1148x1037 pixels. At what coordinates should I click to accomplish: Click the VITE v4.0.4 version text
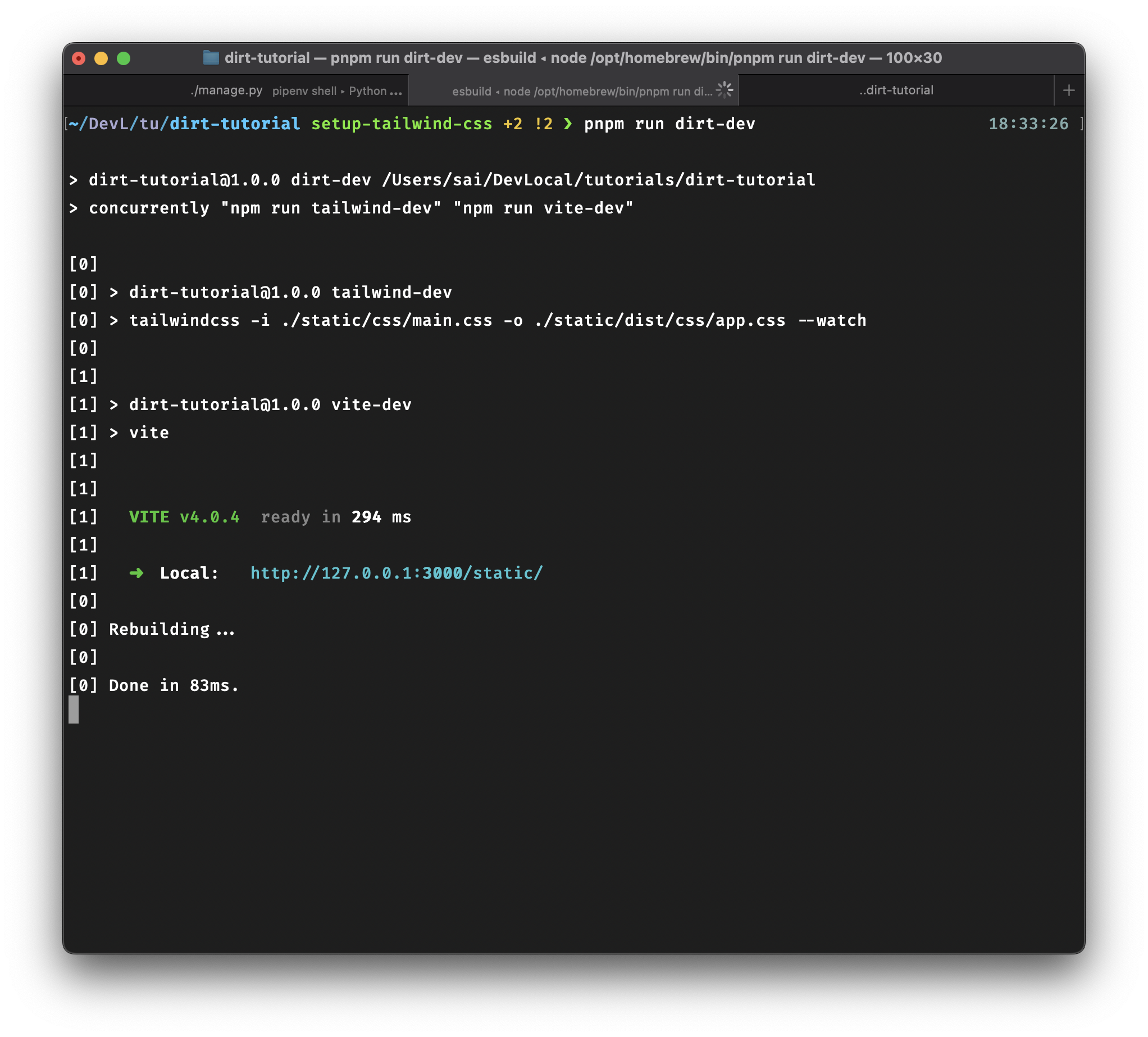pyautogui.click(x=184, y=516)
